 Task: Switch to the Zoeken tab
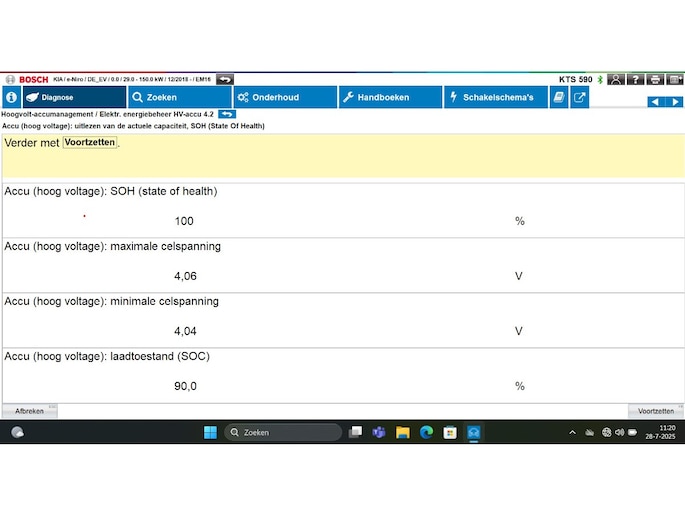180,97
